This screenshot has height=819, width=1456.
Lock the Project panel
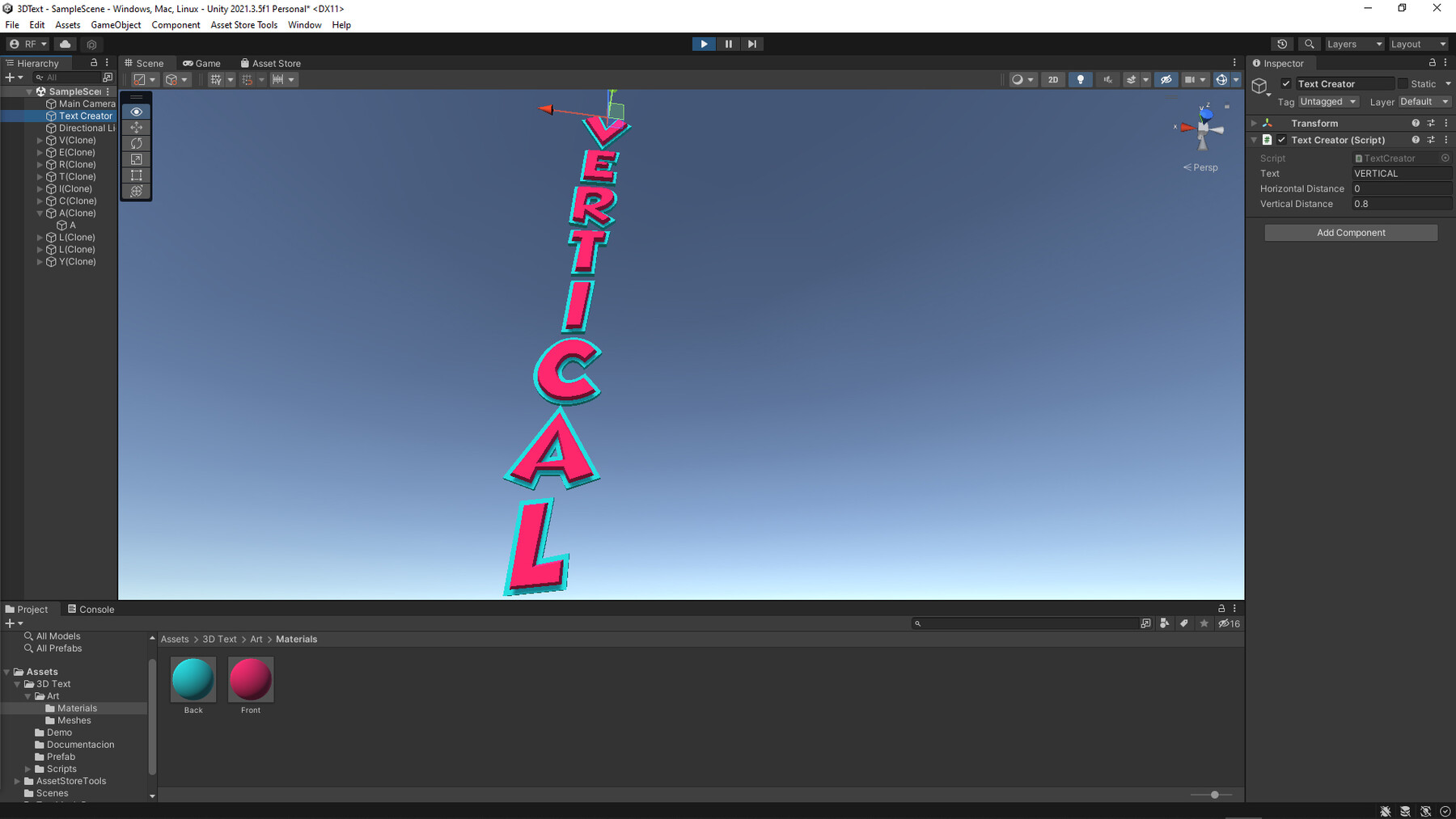tap(1221, 608)
